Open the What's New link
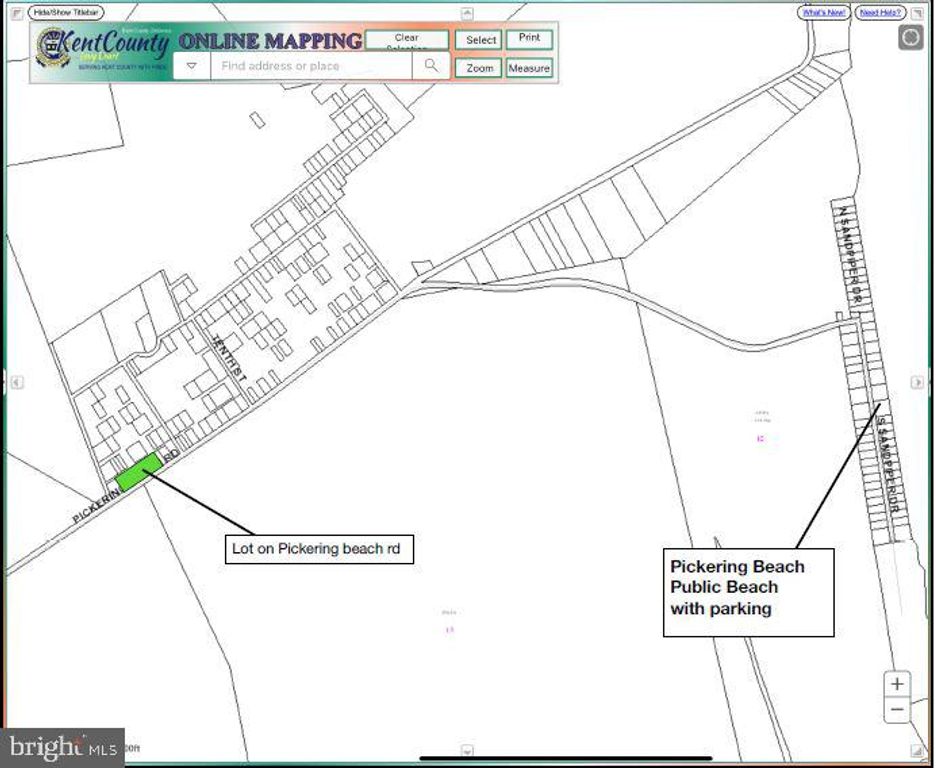Viewport: 936px width, 768px height. pyautogui.click(x=824, y=13)
